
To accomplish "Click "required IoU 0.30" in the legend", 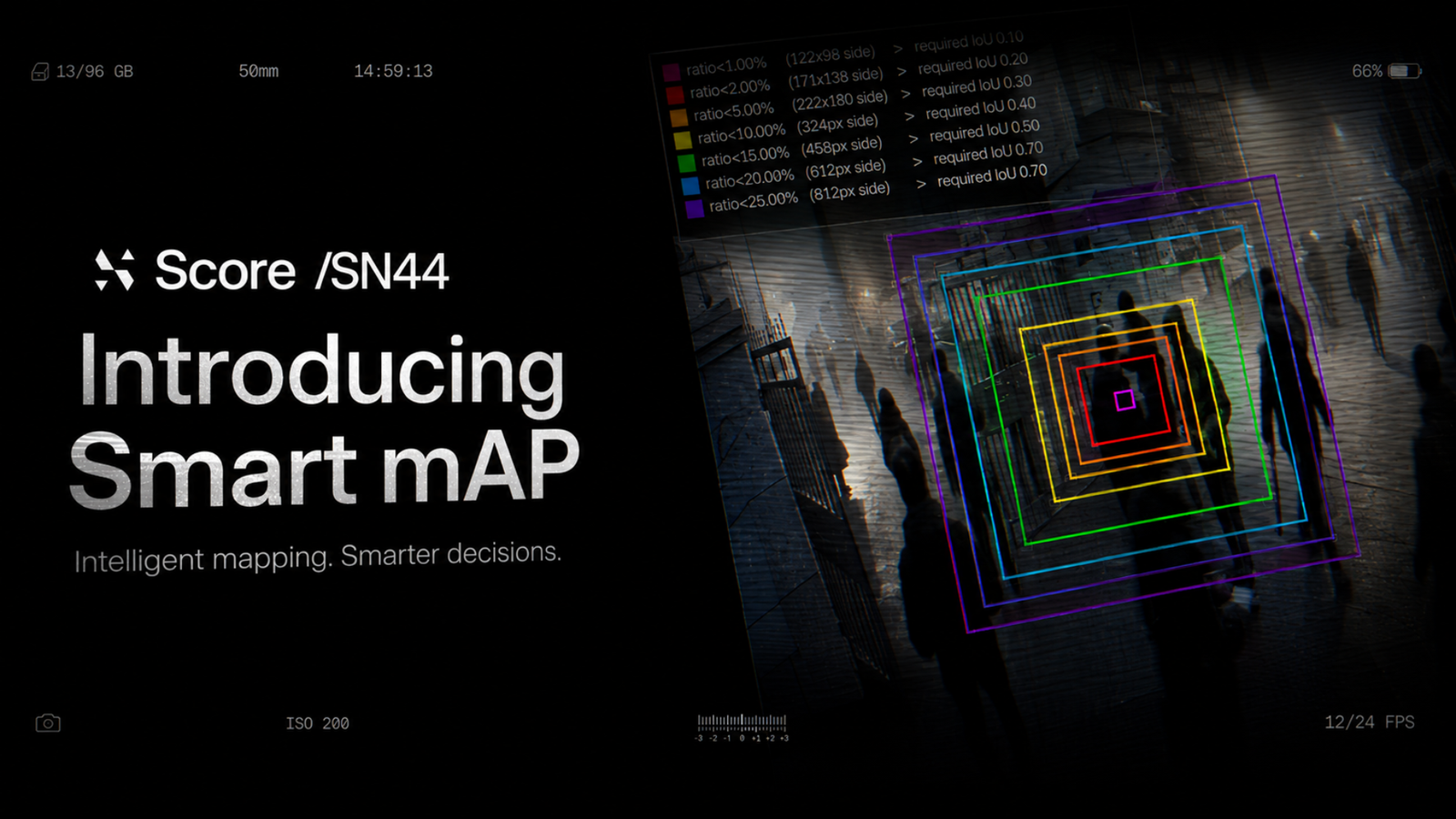I will pyautogui.click(x=977, y=86).
